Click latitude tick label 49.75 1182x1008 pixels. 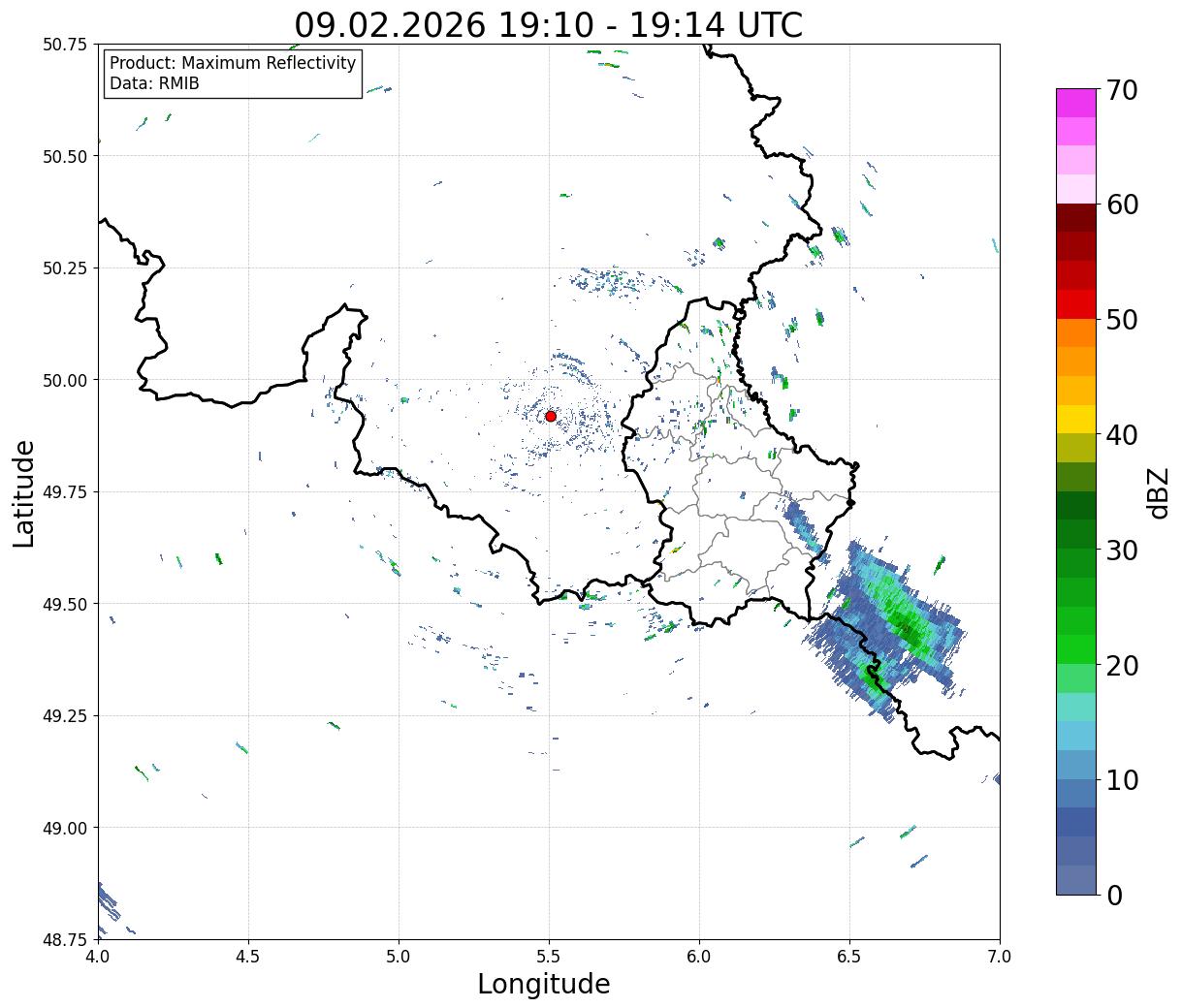65,492
